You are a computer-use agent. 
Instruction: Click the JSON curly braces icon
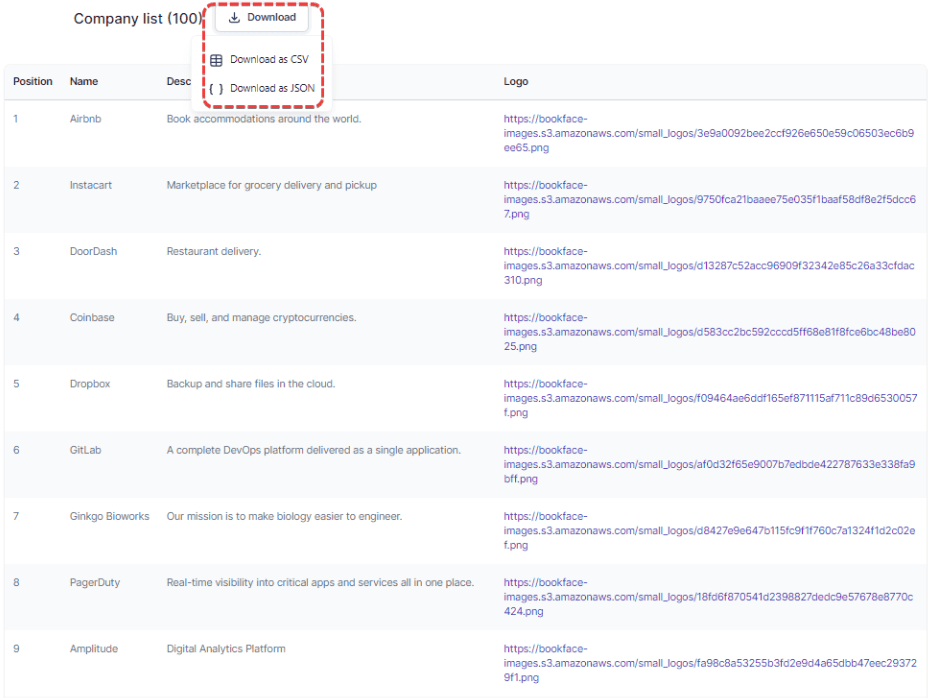tap(216, 88)
